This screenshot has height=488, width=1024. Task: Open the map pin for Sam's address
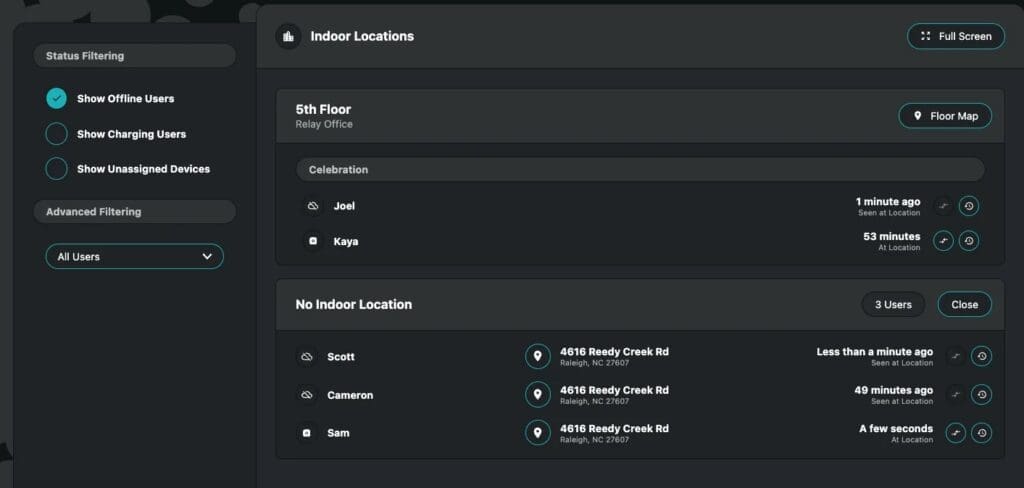tap(537, 432)
